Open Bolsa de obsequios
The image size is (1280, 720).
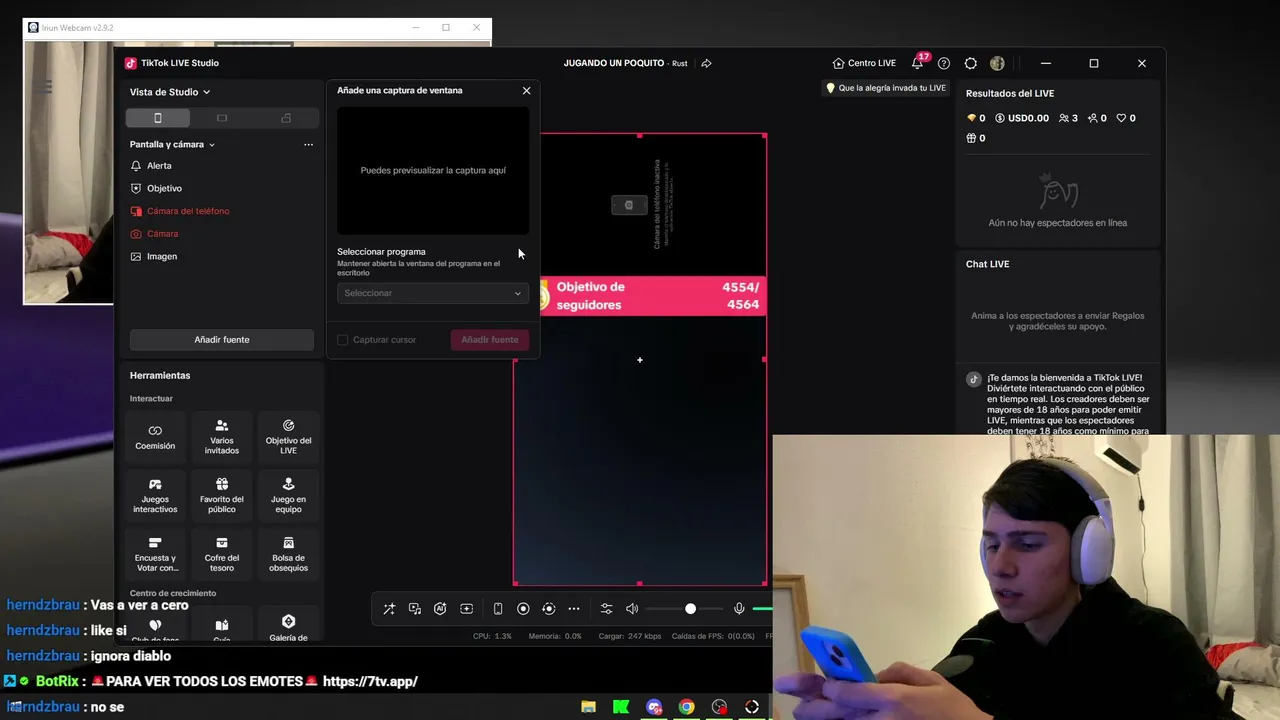pos(288,555)
